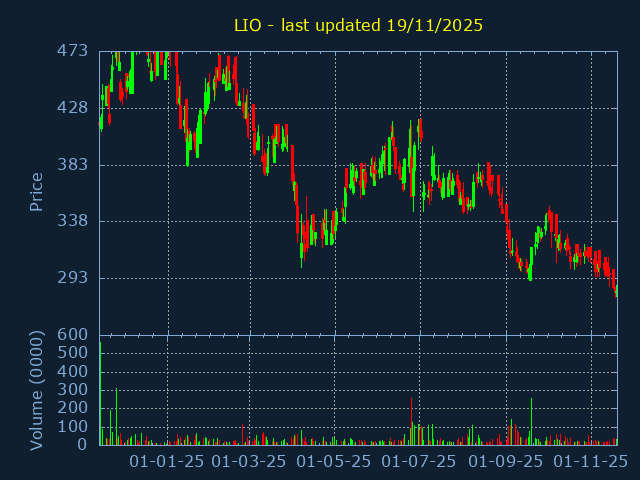640x480 pixels.
Task: Click the 338 price axis label
Action: point(72,221)
